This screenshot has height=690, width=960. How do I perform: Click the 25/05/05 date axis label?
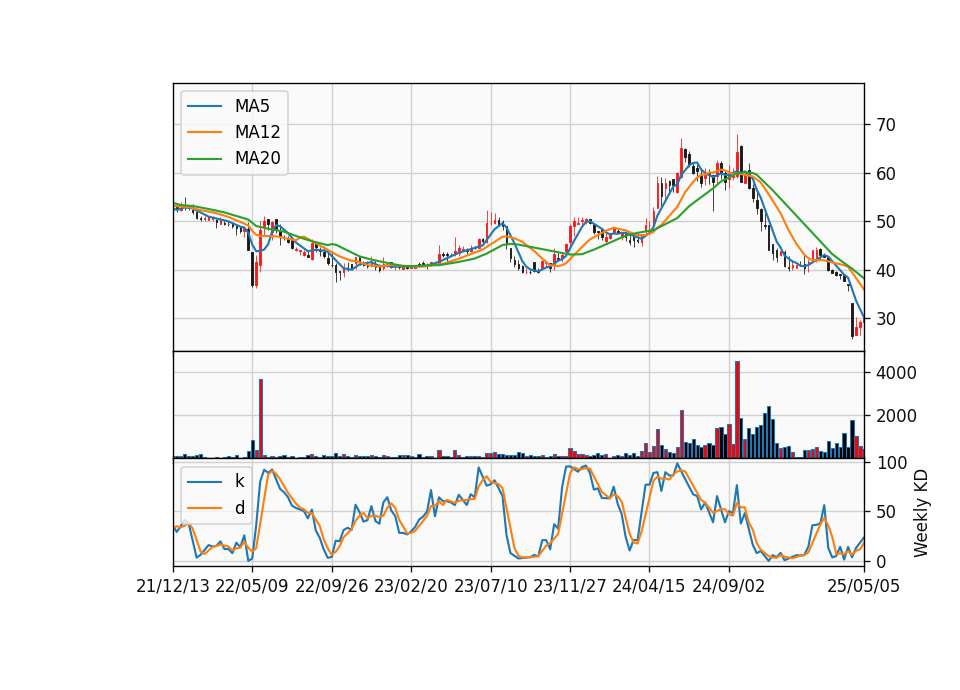coord(864,587)
